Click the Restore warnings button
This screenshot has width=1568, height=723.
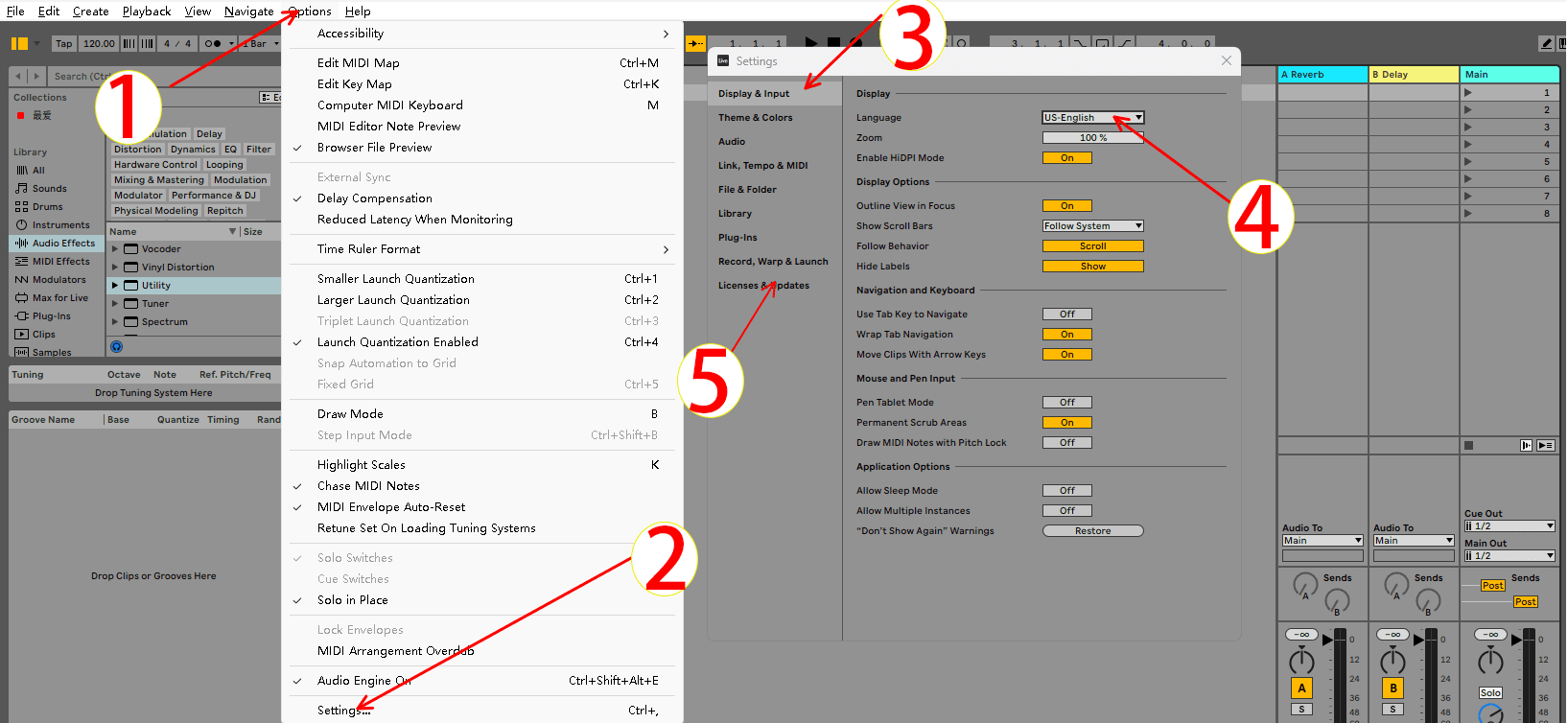point(1093,531)
